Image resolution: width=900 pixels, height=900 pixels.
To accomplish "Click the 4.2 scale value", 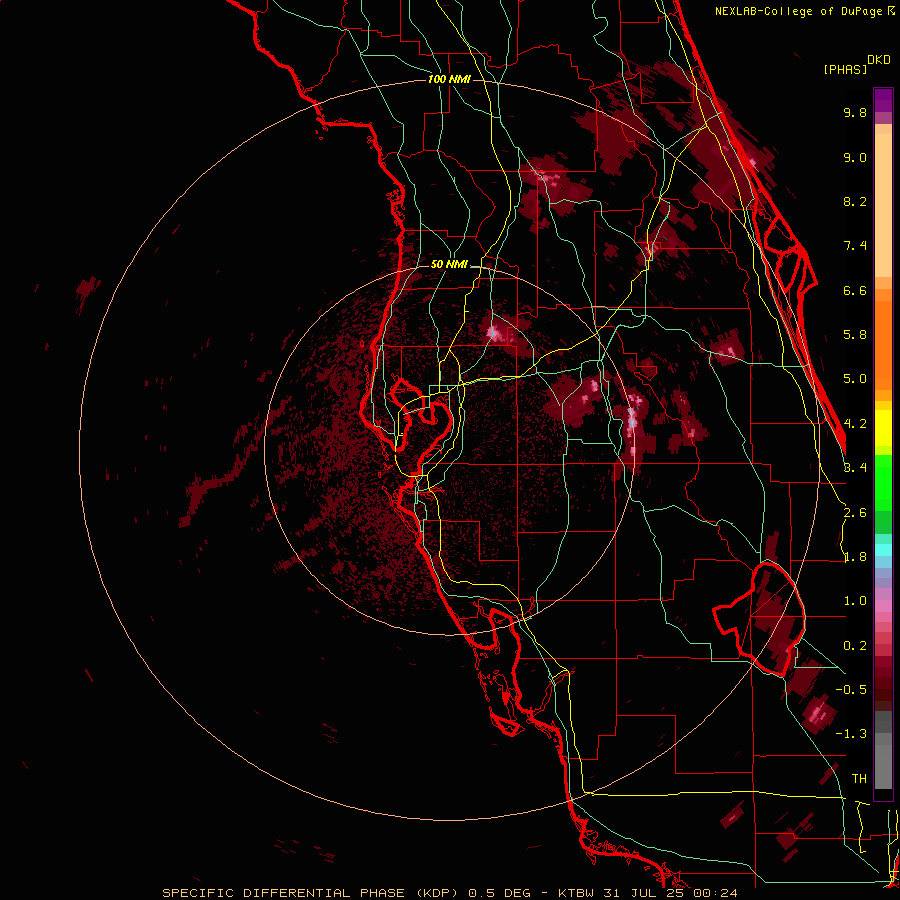I will pos(855,424).
